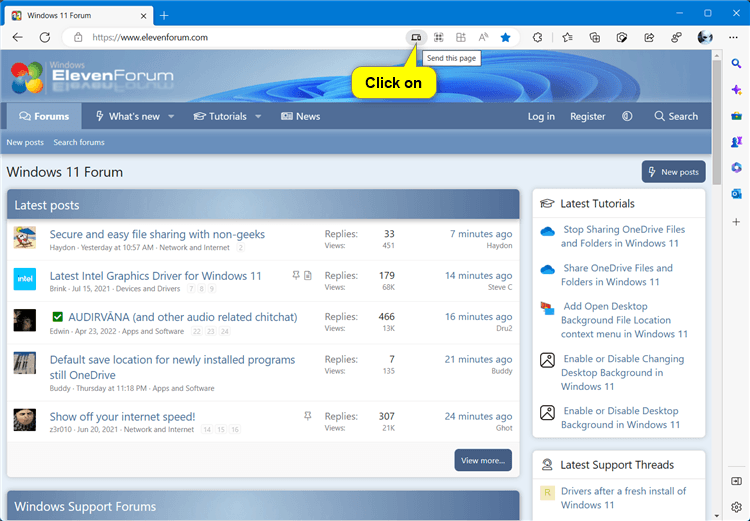
Task: Open sidebar Microsoft 365 icon
Action: (736, 167)
